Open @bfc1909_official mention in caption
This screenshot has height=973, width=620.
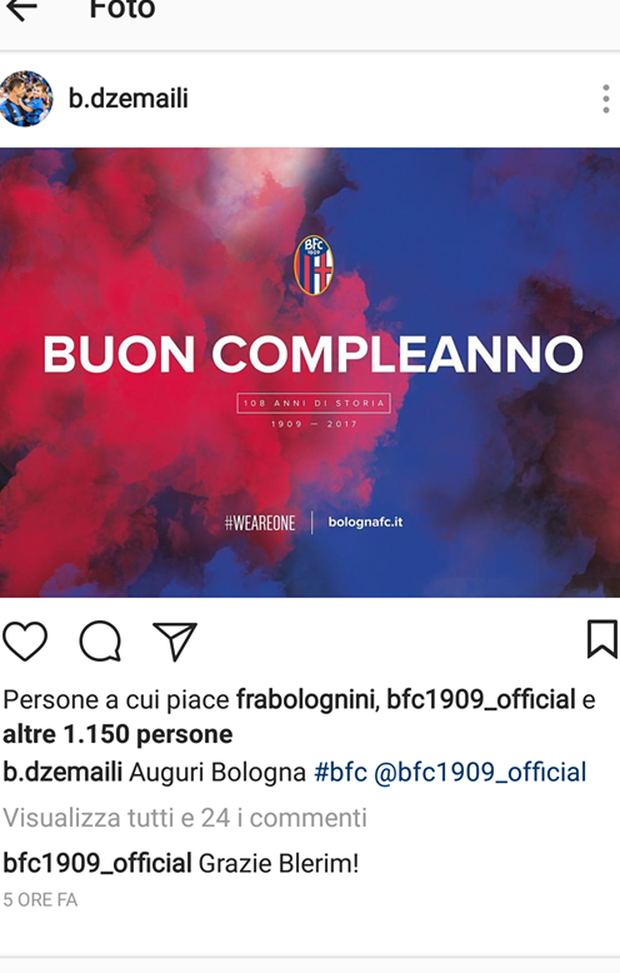[480, 773]
